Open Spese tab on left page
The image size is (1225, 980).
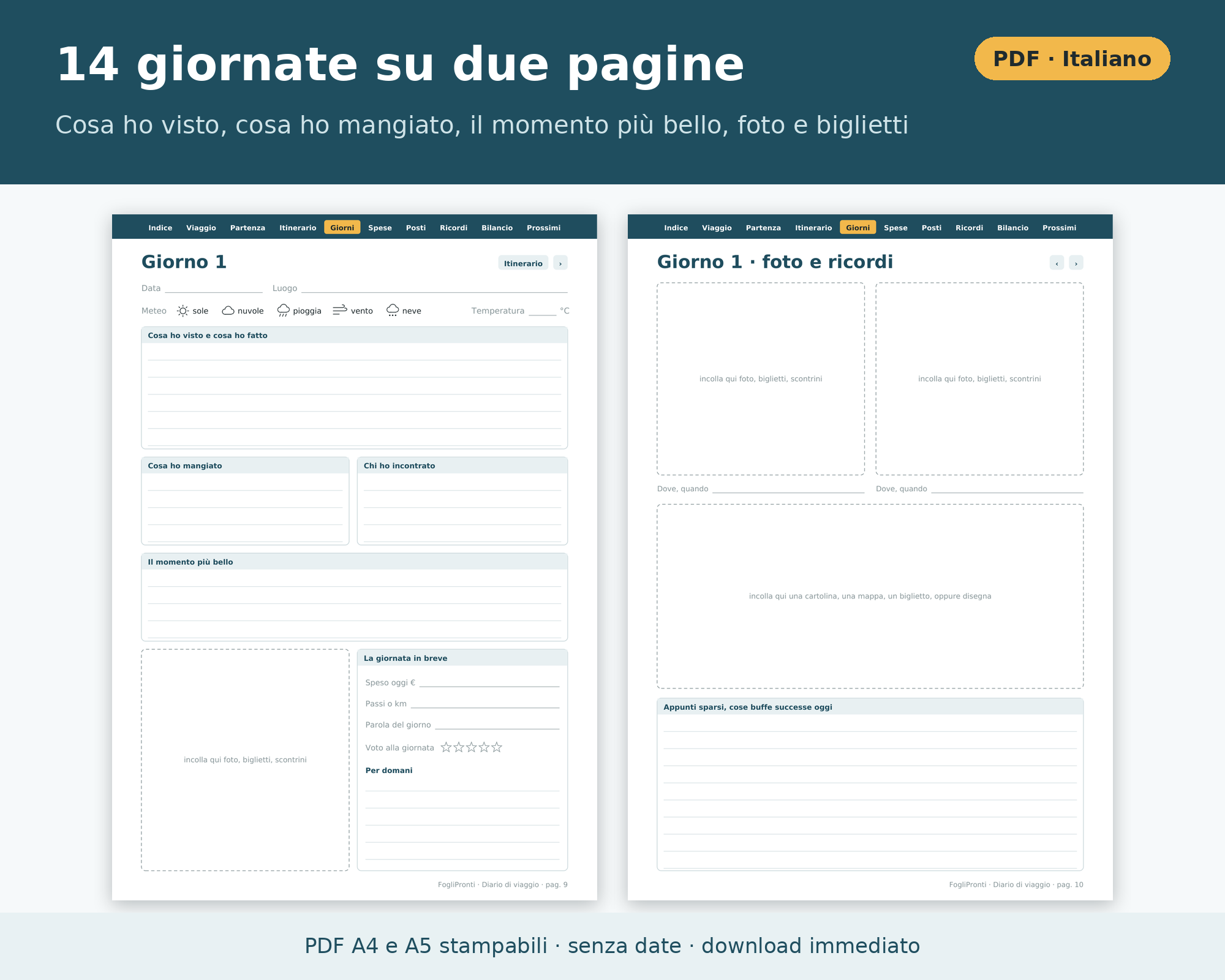tap(380, 228)
